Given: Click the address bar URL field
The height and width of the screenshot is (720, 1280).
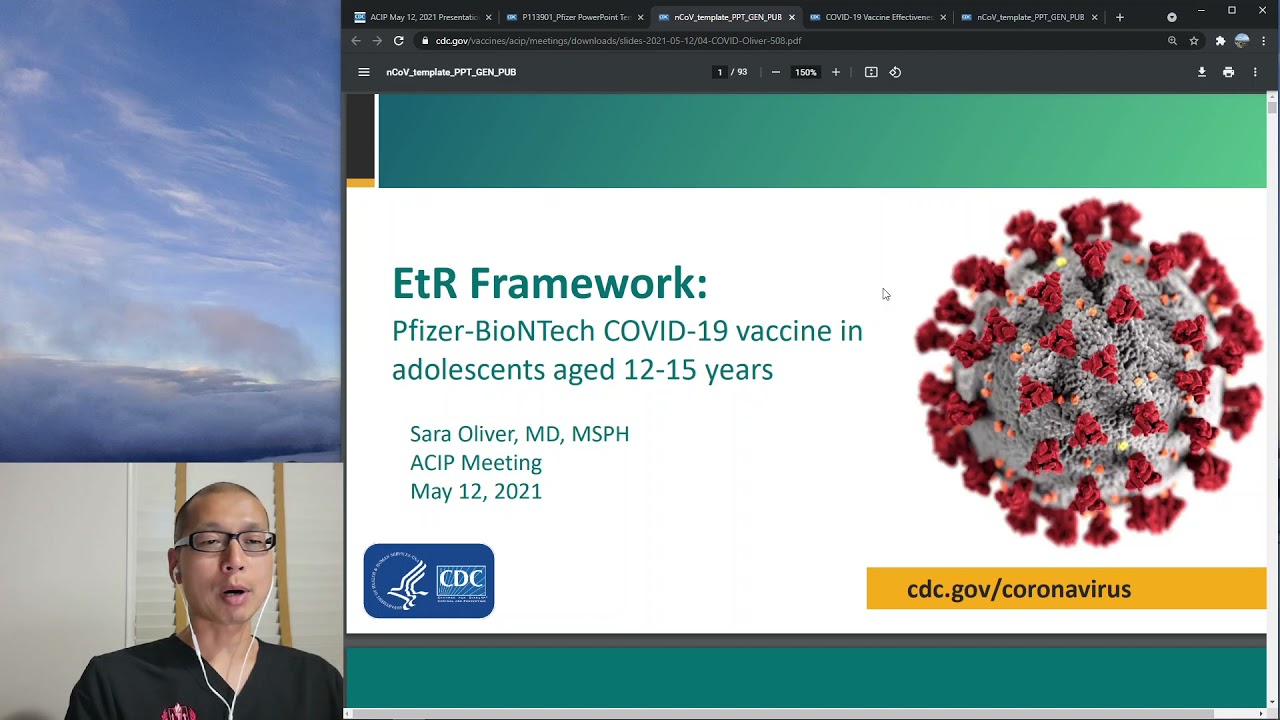Looking at the screenshot, I should coord(790,41).
